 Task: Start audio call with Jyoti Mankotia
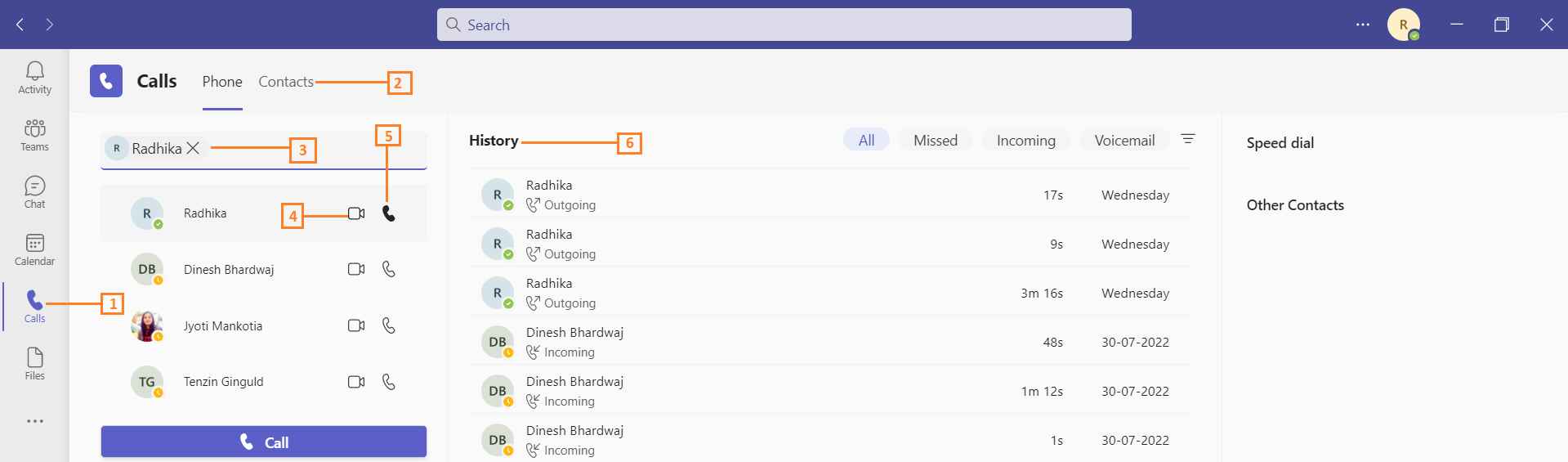pos(389,325)
